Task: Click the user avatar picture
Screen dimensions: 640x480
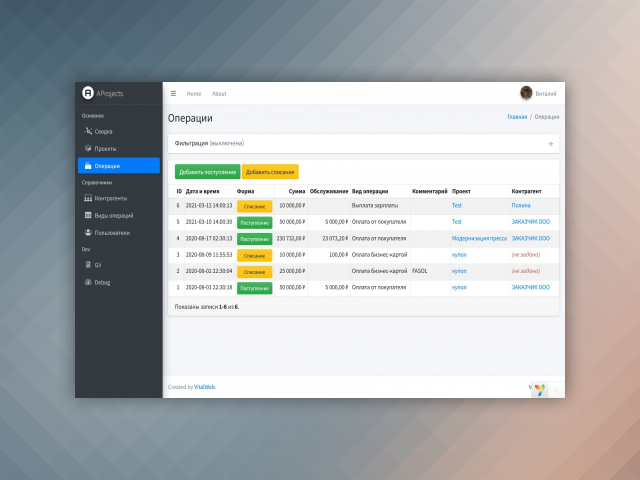Action: coord(526,93)
